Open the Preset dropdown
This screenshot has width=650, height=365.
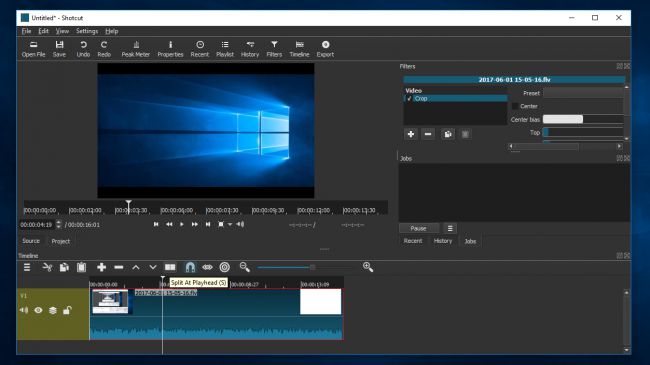point(583,93)
